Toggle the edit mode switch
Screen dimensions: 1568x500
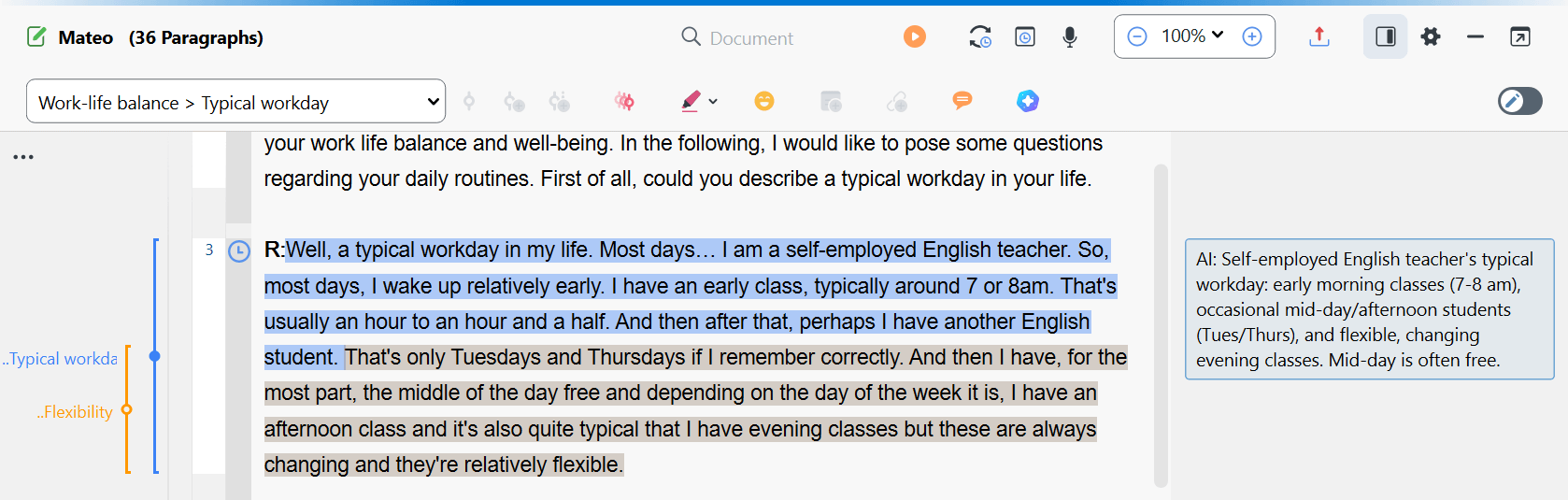(x=1519, y=101)
